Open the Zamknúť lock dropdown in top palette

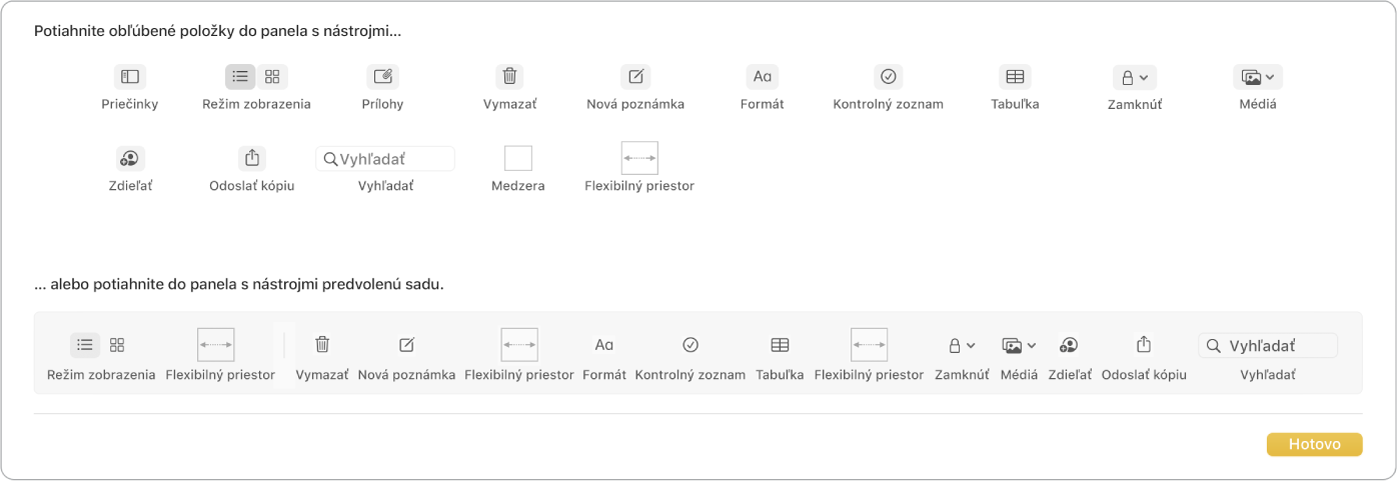click(x=1134, y=77)
